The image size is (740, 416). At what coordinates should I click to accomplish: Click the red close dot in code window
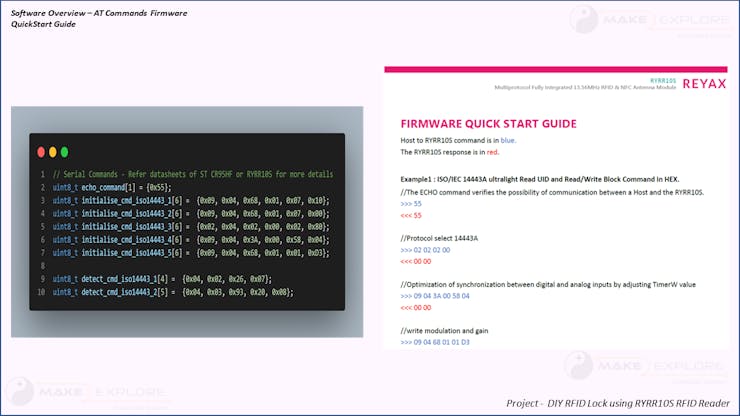(x=41, y=152)
